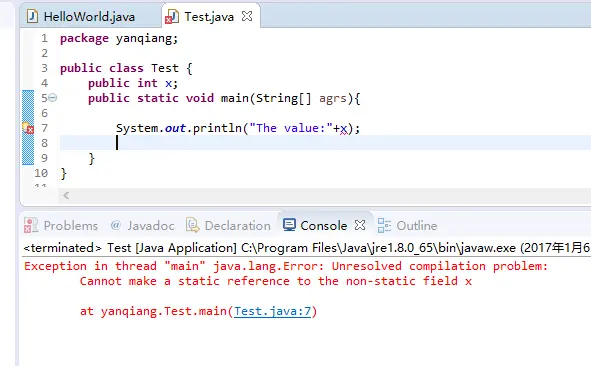Viewport: 591px width, 366px height.
Task: Click the Java file icon on HelloWorld.java tab
Action: tap(32, 16)
